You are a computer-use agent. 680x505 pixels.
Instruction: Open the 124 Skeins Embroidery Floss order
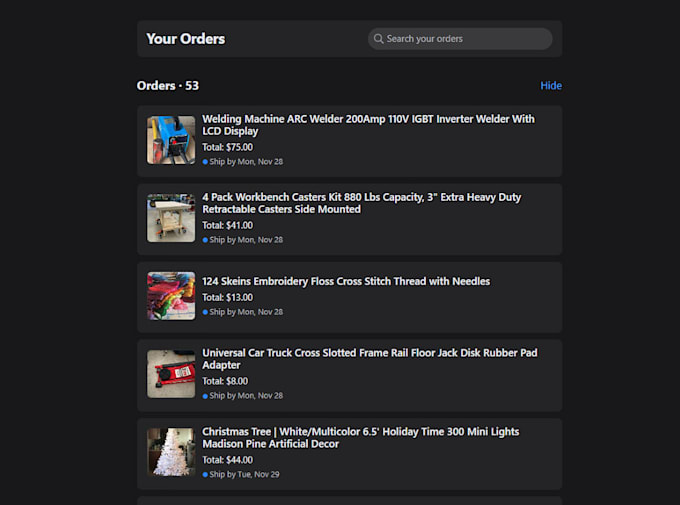click(346, 282)
